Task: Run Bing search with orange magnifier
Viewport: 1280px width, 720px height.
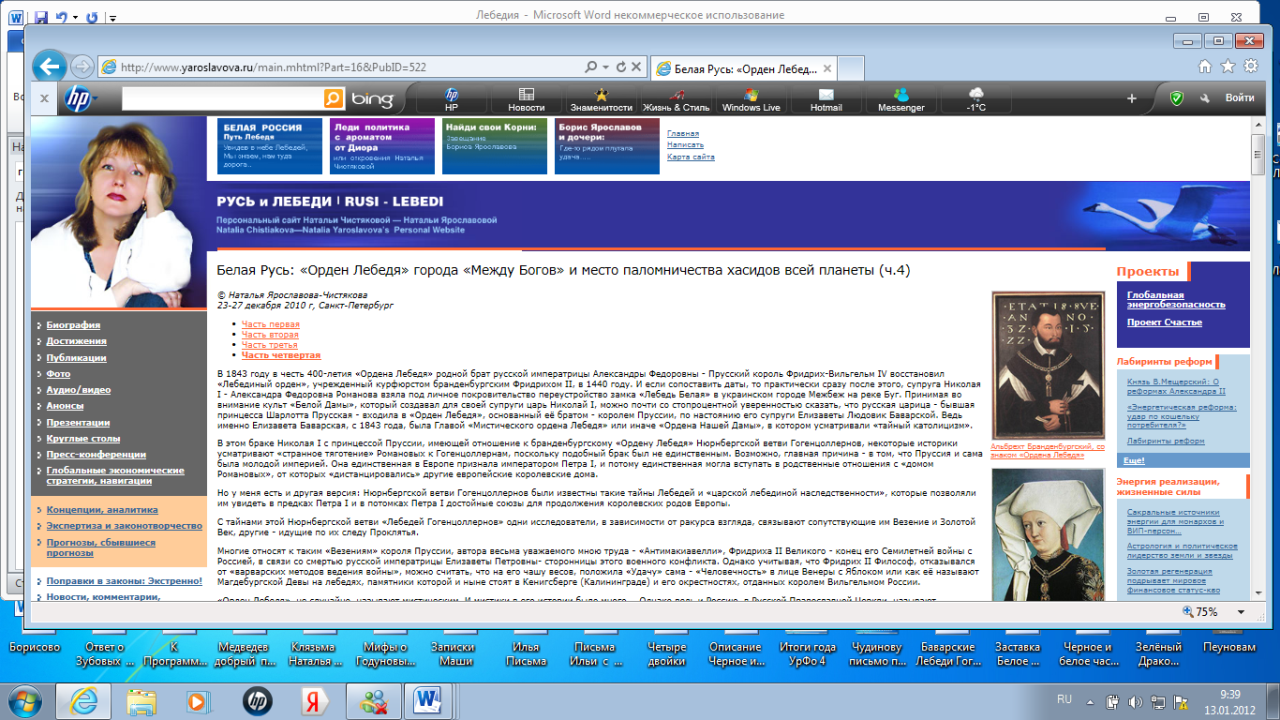Action: (333, 98)
